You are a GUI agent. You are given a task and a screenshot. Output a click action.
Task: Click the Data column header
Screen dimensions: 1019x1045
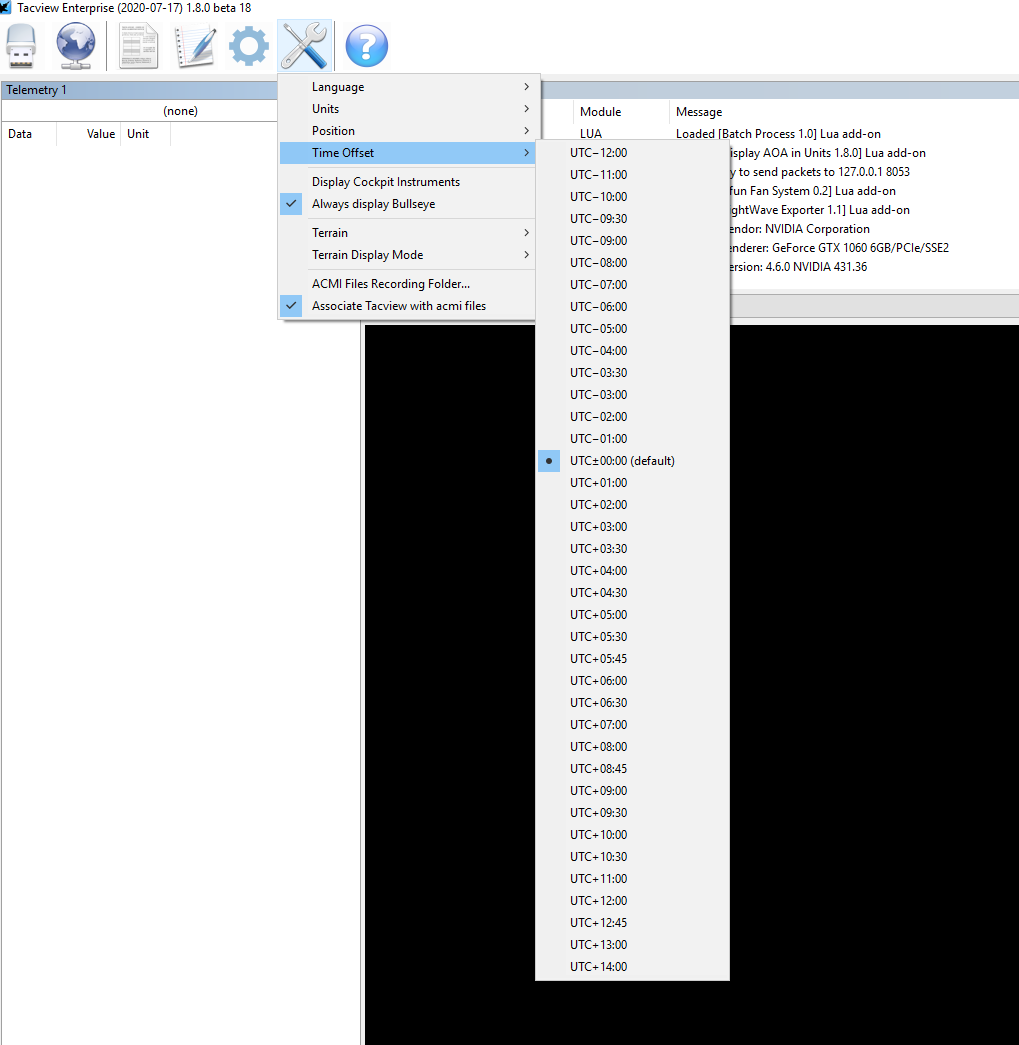point(29,134)
